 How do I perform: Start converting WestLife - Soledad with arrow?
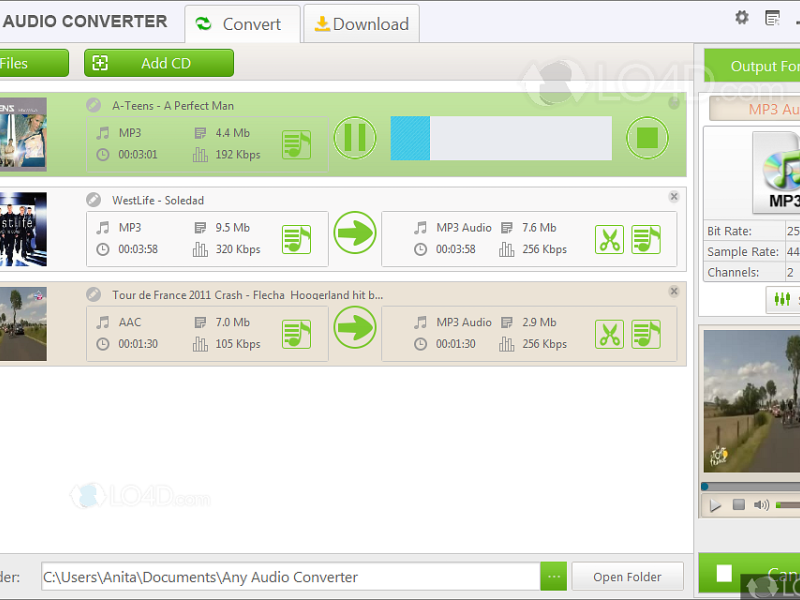click(355, 233)
